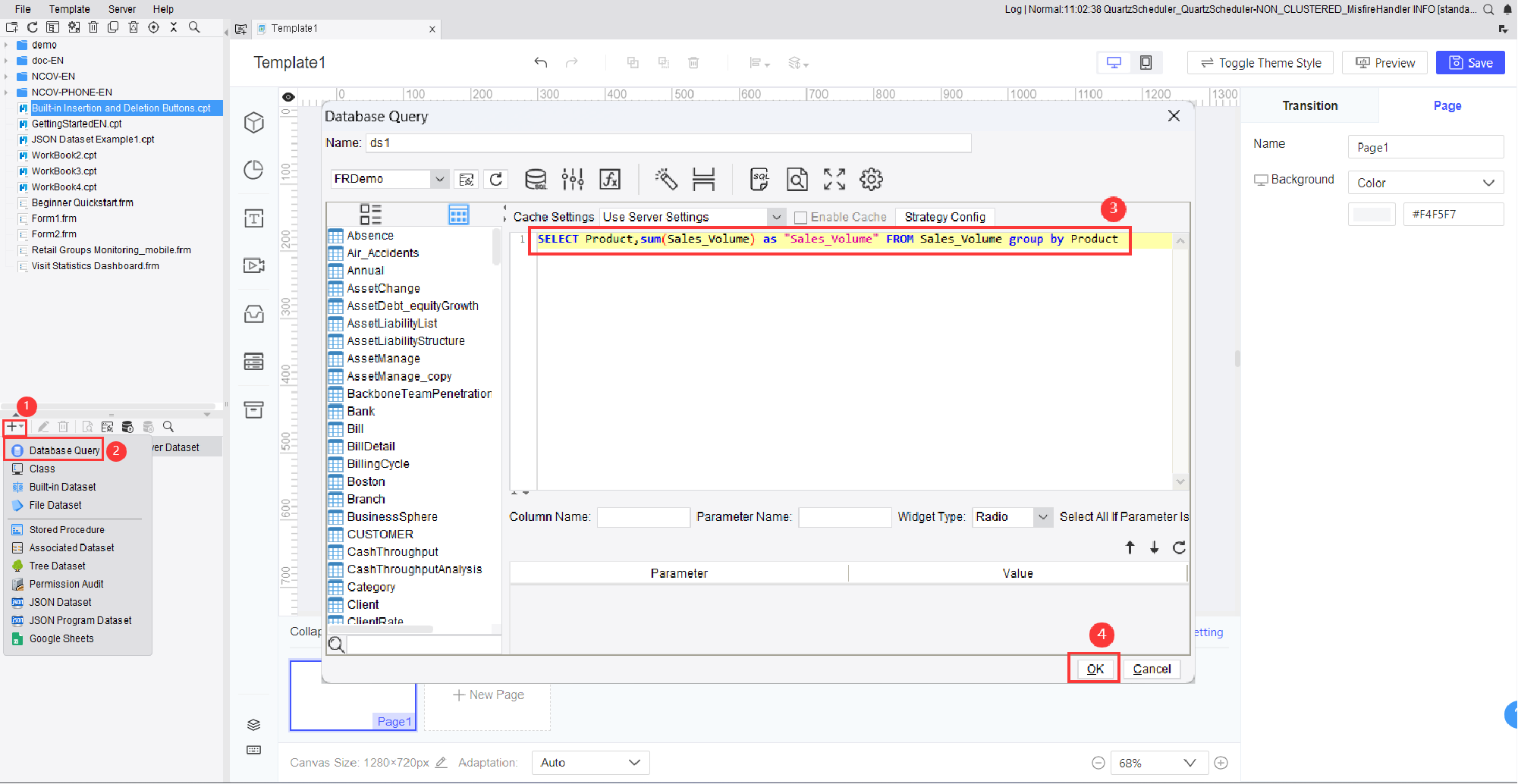Switch to the Page tab
Viewport: 1518px width, 784px height.
[x=1447, y=105]
